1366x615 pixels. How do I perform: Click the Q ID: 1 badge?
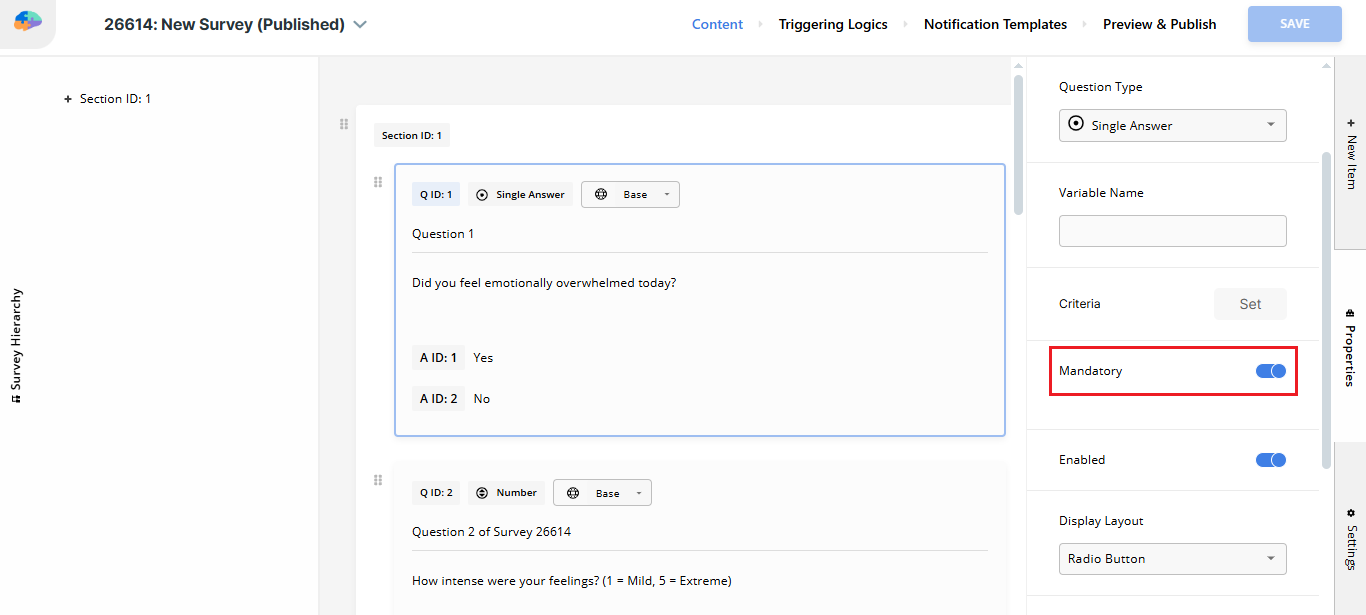(x=436, y=195)
